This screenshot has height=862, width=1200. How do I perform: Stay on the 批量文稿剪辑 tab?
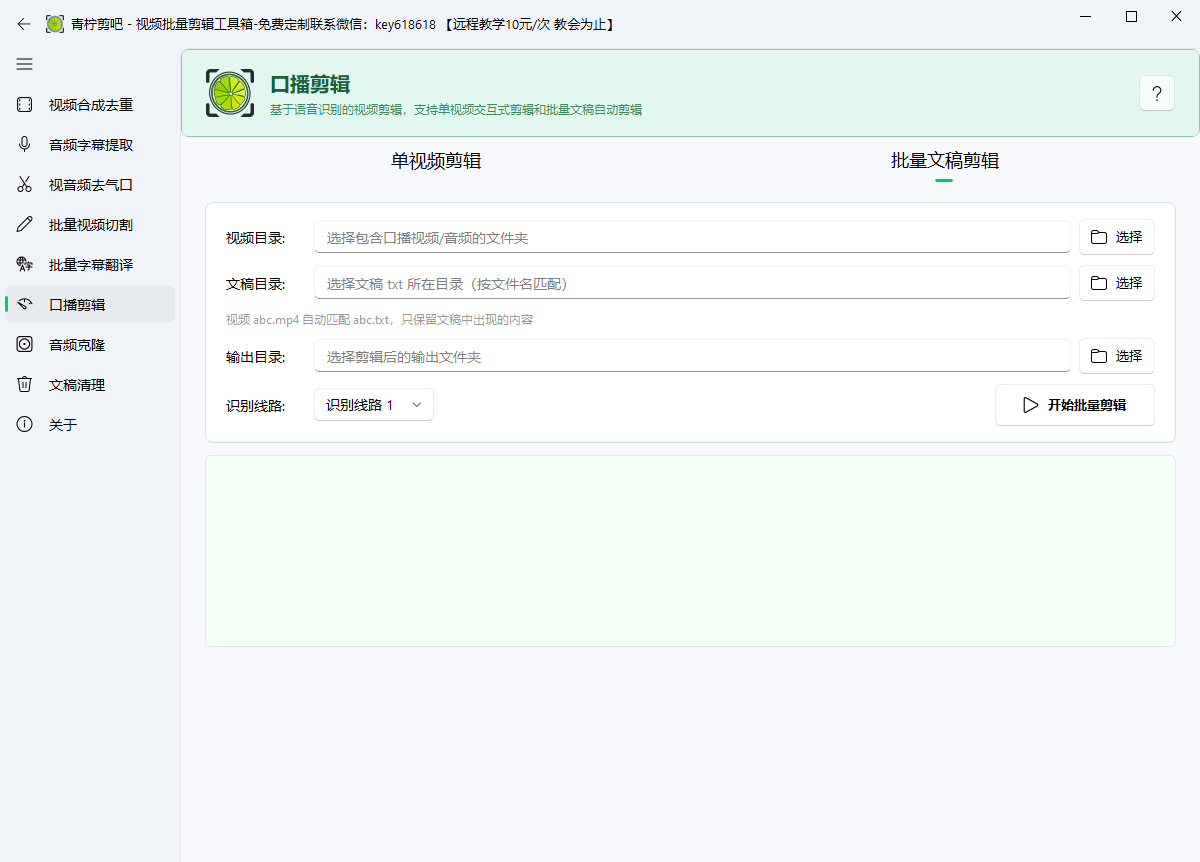point(943,160)
